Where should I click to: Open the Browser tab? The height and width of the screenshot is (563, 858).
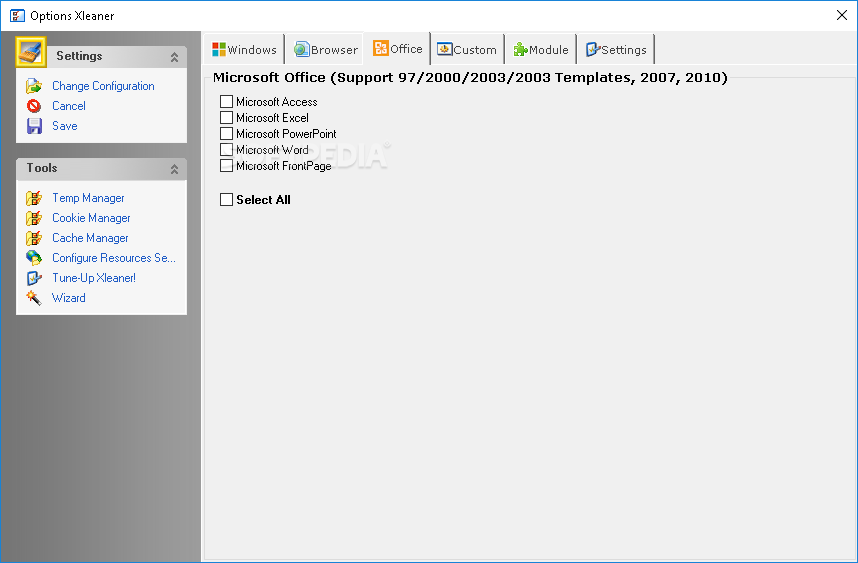[x=326, y=50]
